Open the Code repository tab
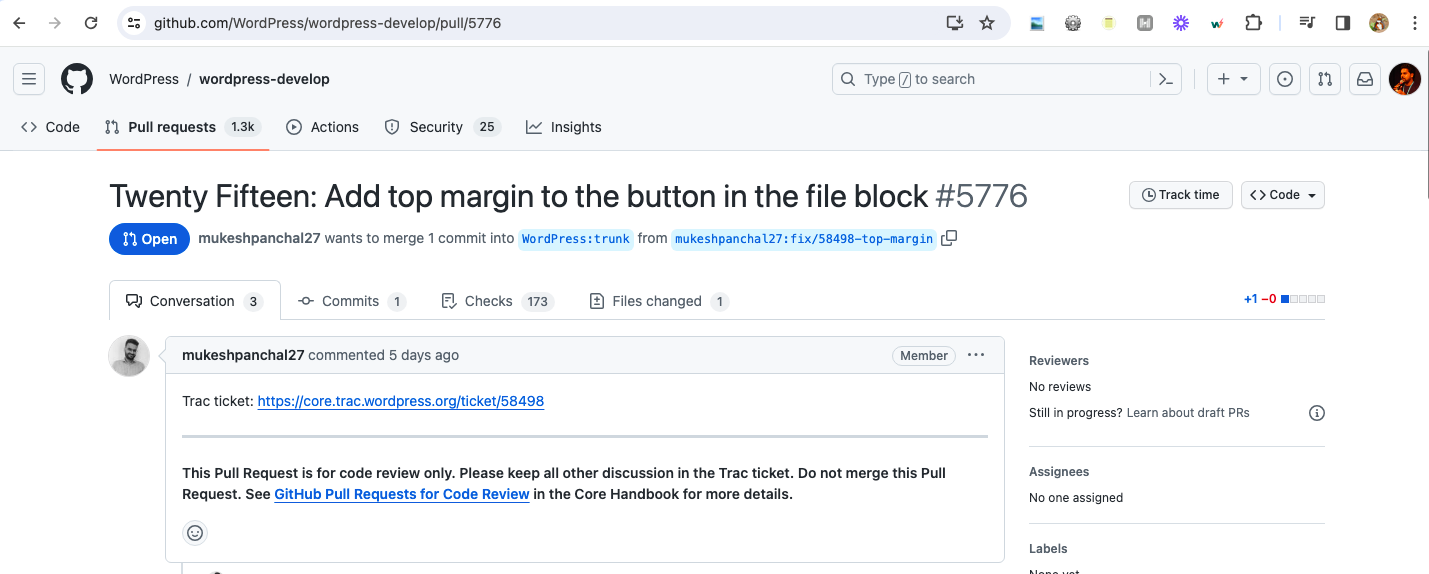The image size is (1429, 574). [x=50, y=127]
